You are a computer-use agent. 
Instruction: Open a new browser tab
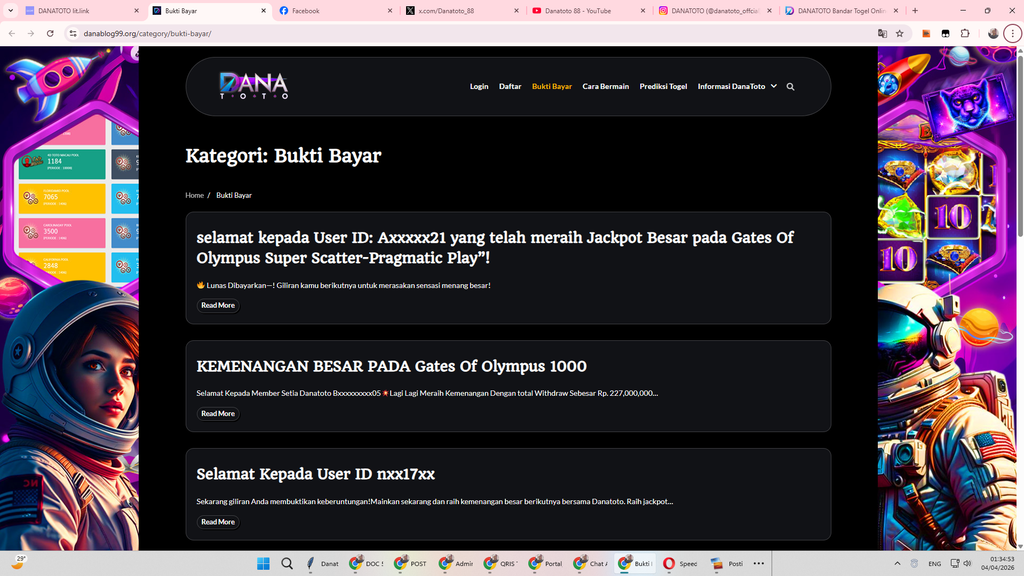coord(915,10)
